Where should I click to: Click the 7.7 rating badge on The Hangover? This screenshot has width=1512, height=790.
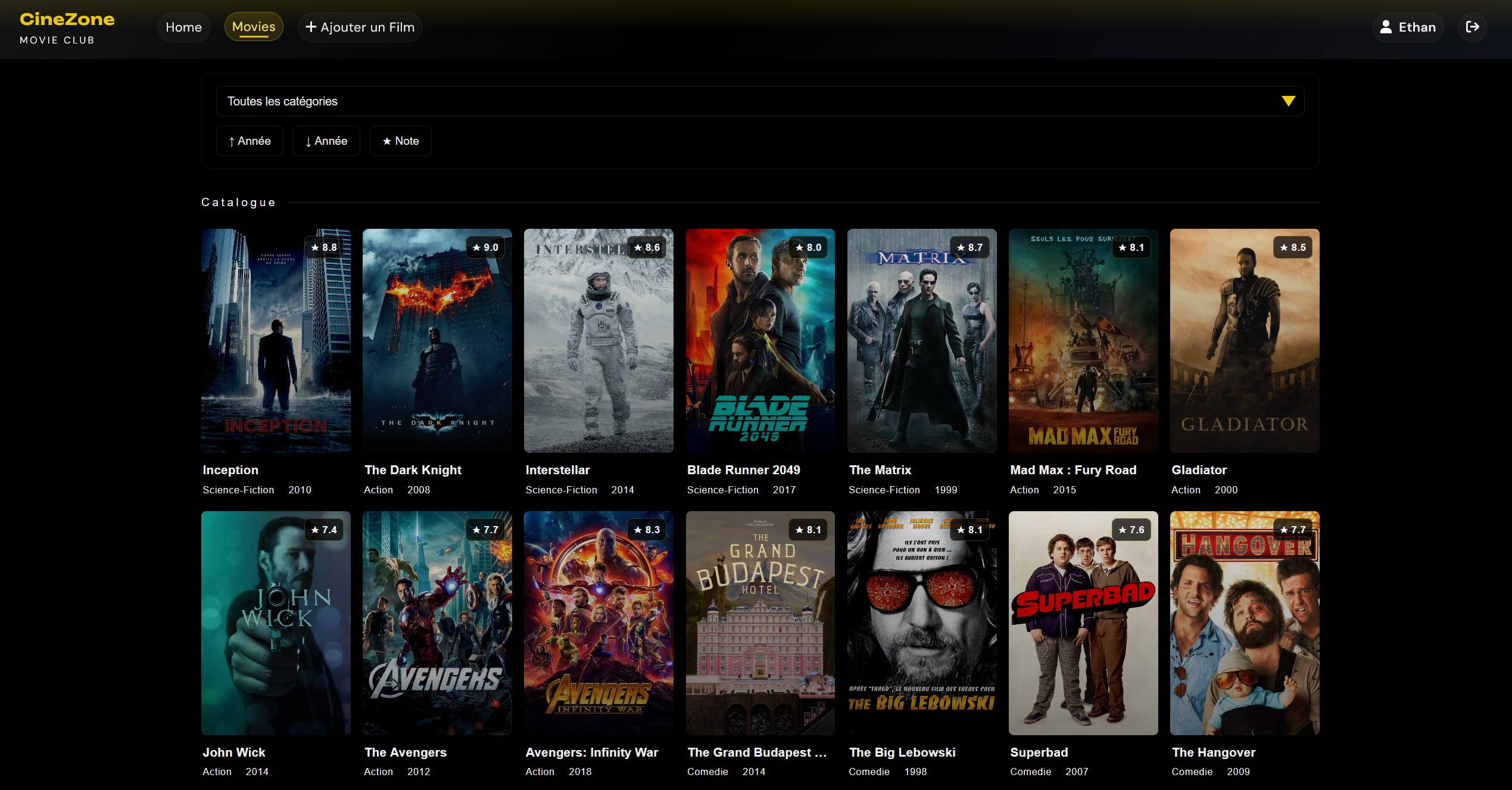pos(1293,530)
